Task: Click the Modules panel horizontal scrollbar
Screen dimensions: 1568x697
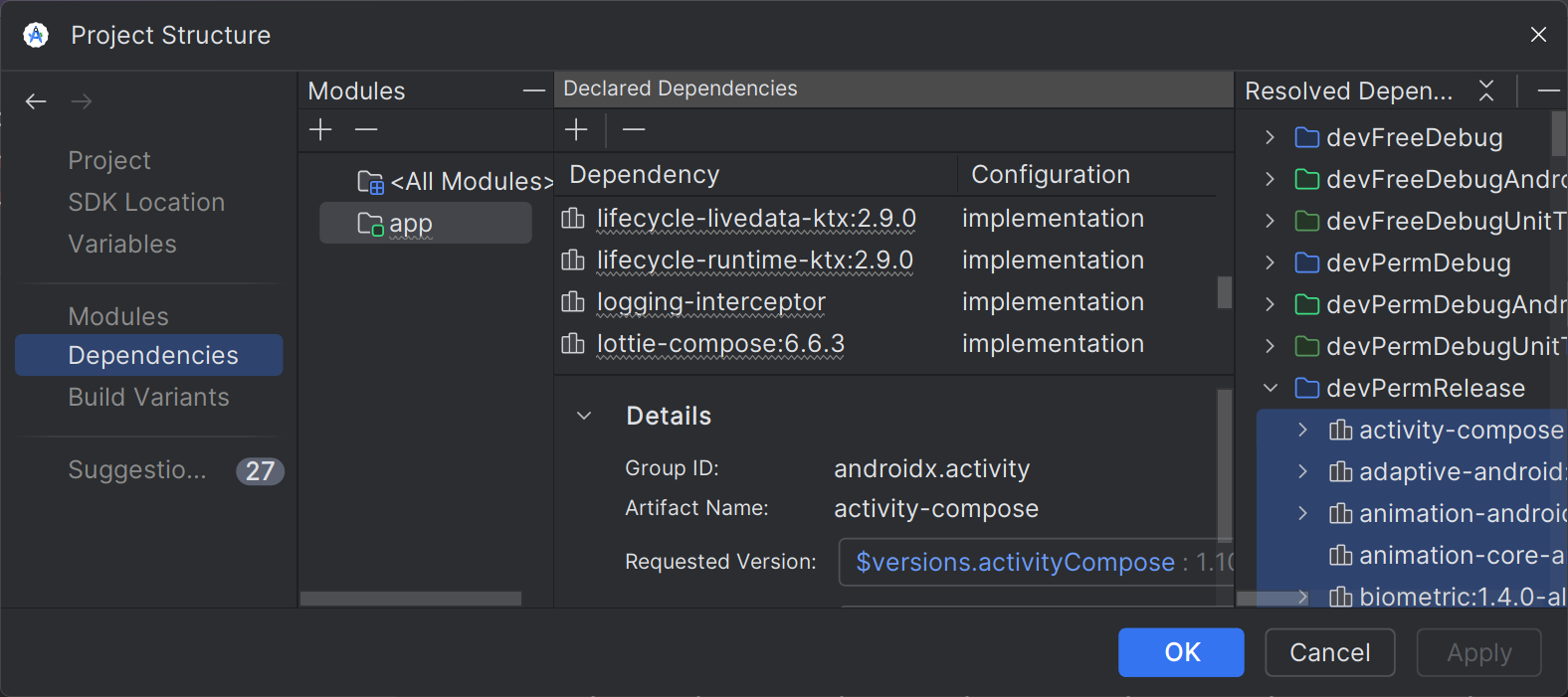Action: point(411,599)
